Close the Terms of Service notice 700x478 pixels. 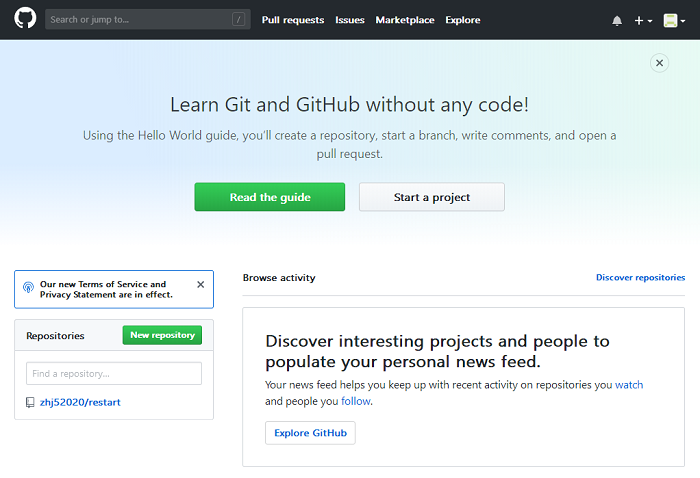[x=200, y=285]
